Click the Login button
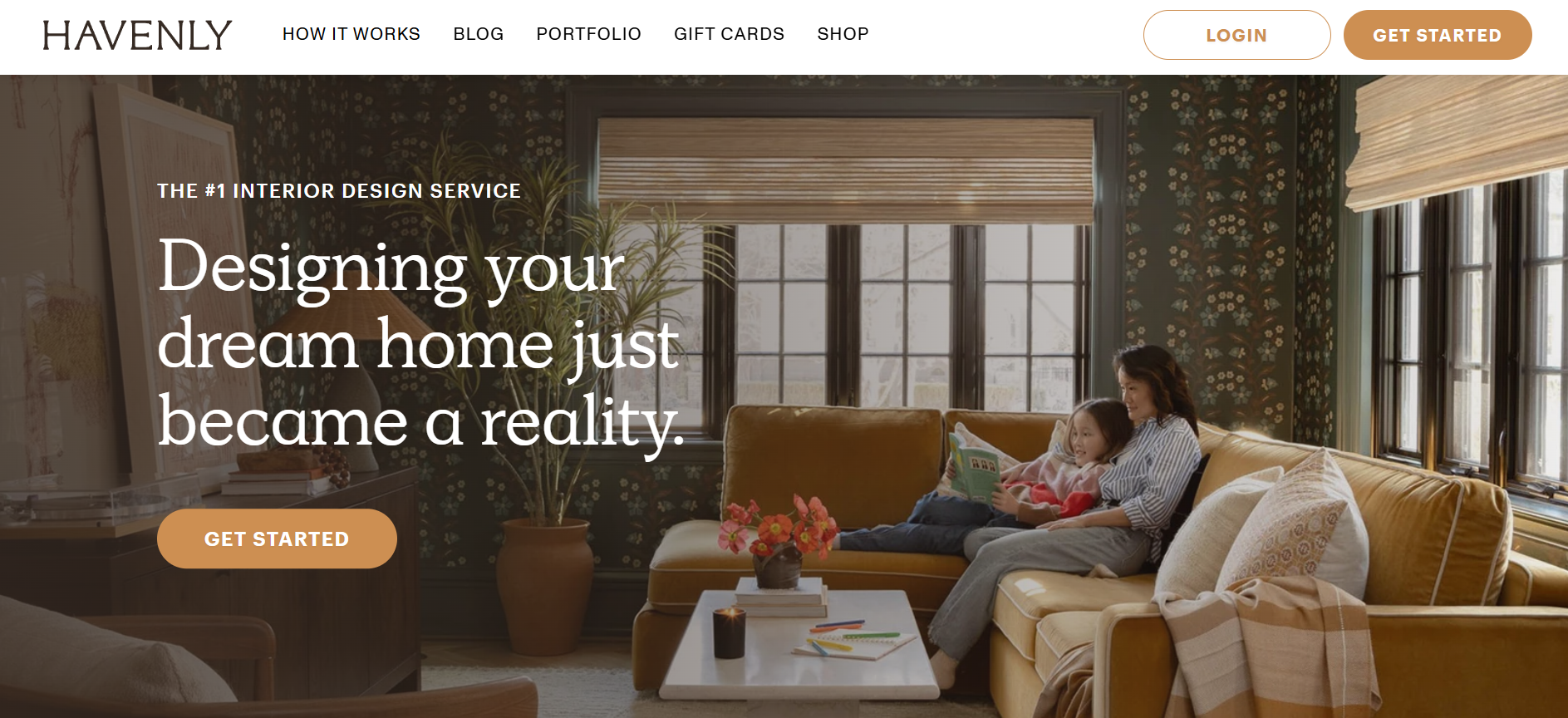The height and width of the screenshot is (718, 1568). click(1236, 35)
